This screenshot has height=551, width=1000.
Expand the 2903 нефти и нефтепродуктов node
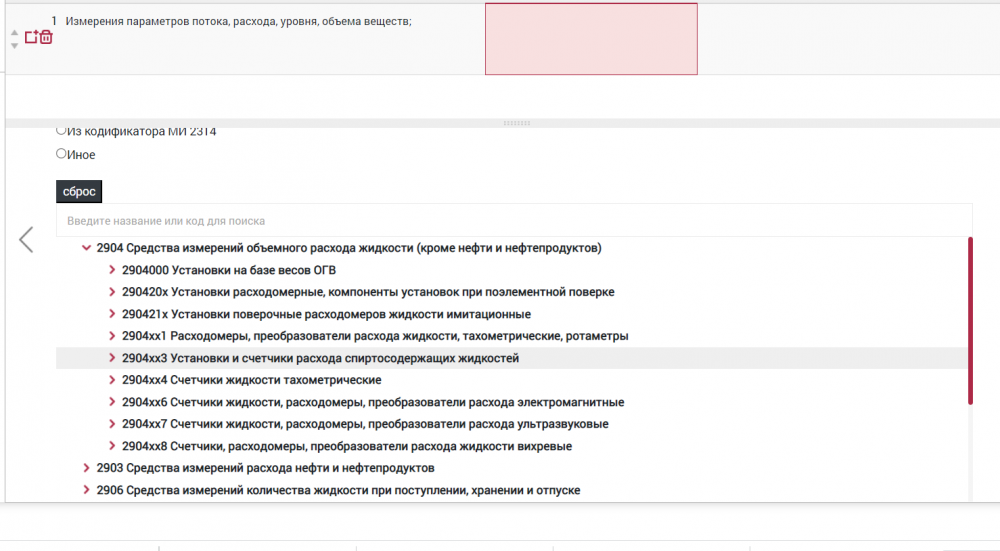pos(86,468)
